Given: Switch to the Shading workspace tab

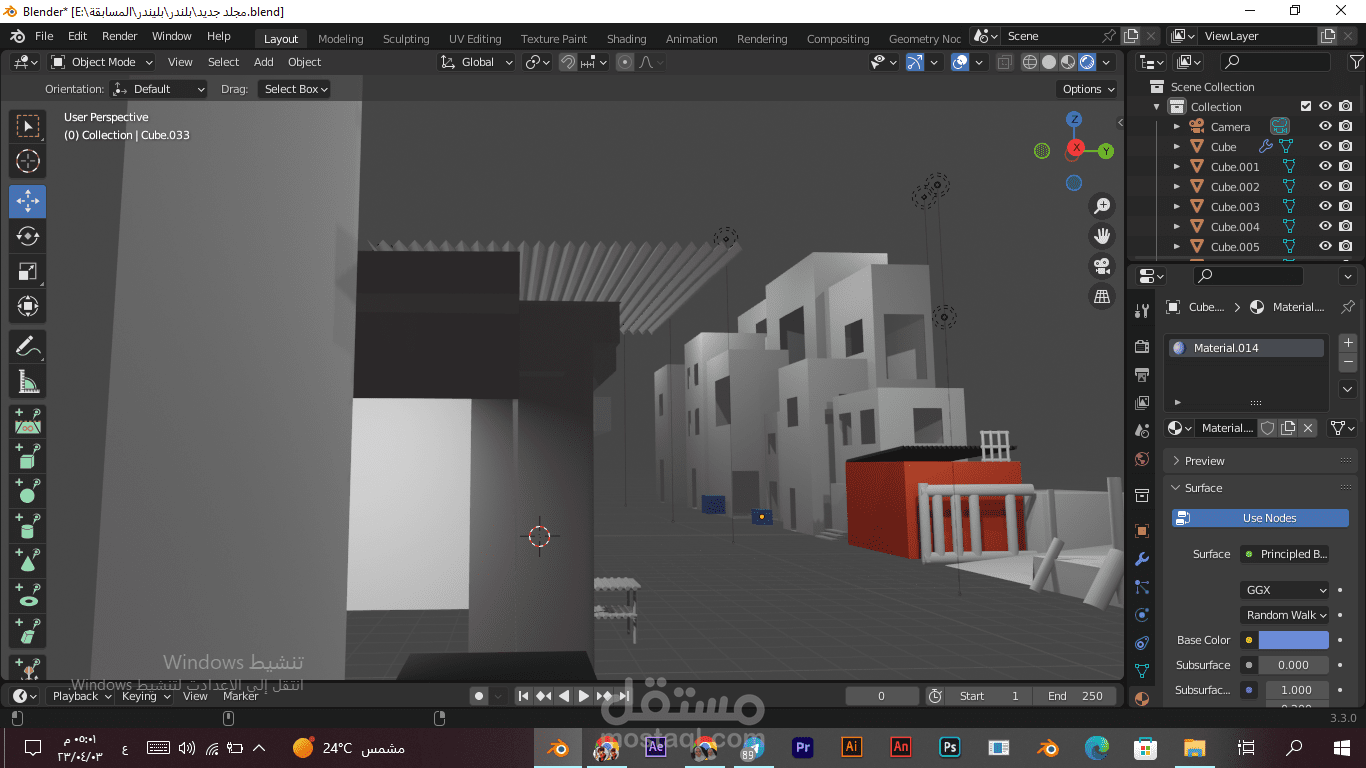Looking at the screenshot, I should 626,39.
